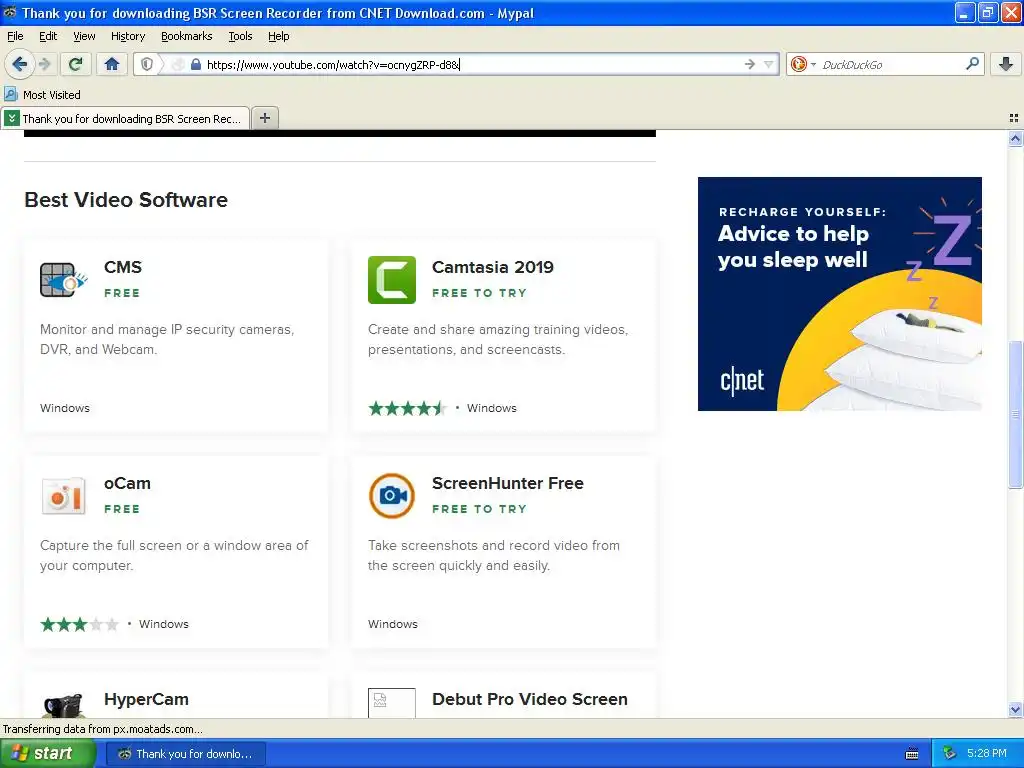Click the vertical scrollbar thumb
This screenshot has height=768, width=1024.
(x=1015, y=414)
